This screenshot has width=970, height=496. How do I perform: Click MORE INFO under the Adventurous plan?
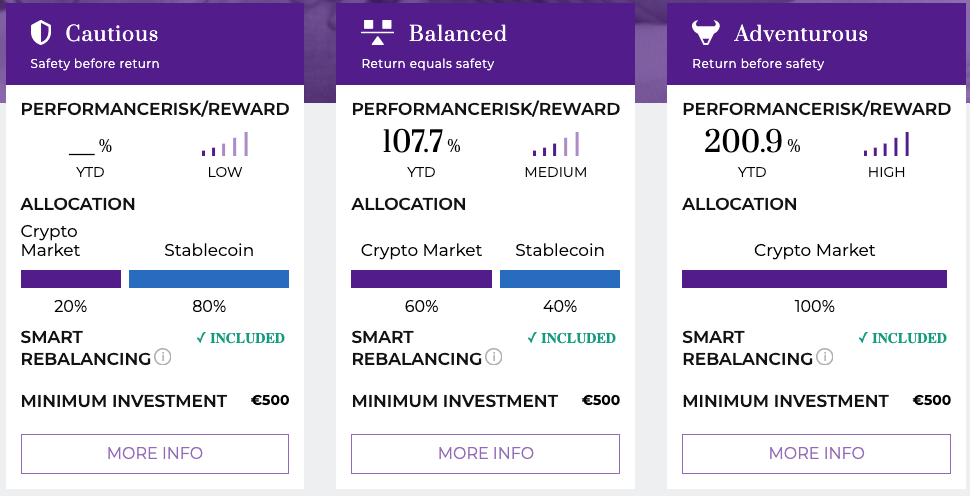point(817,453)
